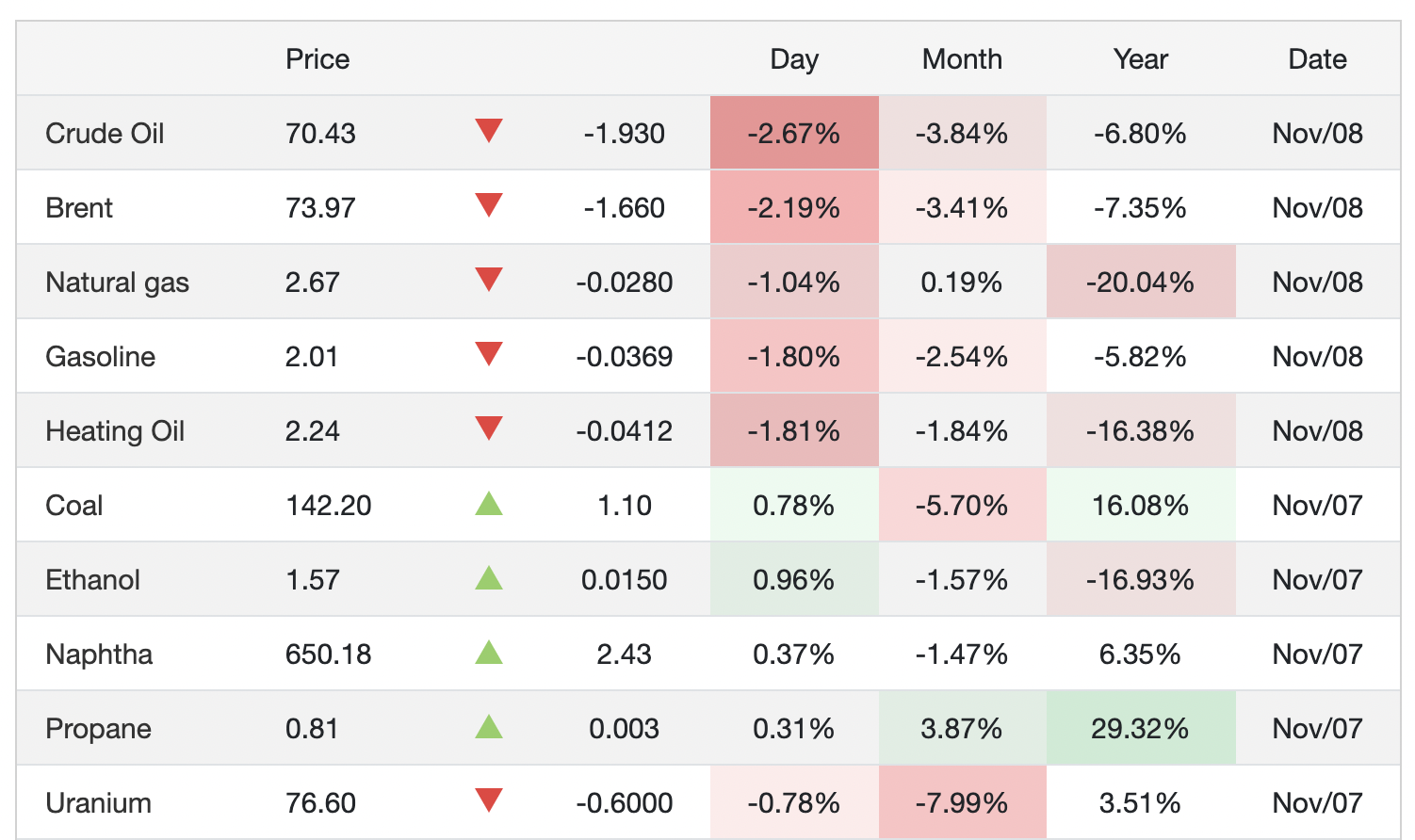
Task: Select Coal price 142.20
Action: (329, 506)
